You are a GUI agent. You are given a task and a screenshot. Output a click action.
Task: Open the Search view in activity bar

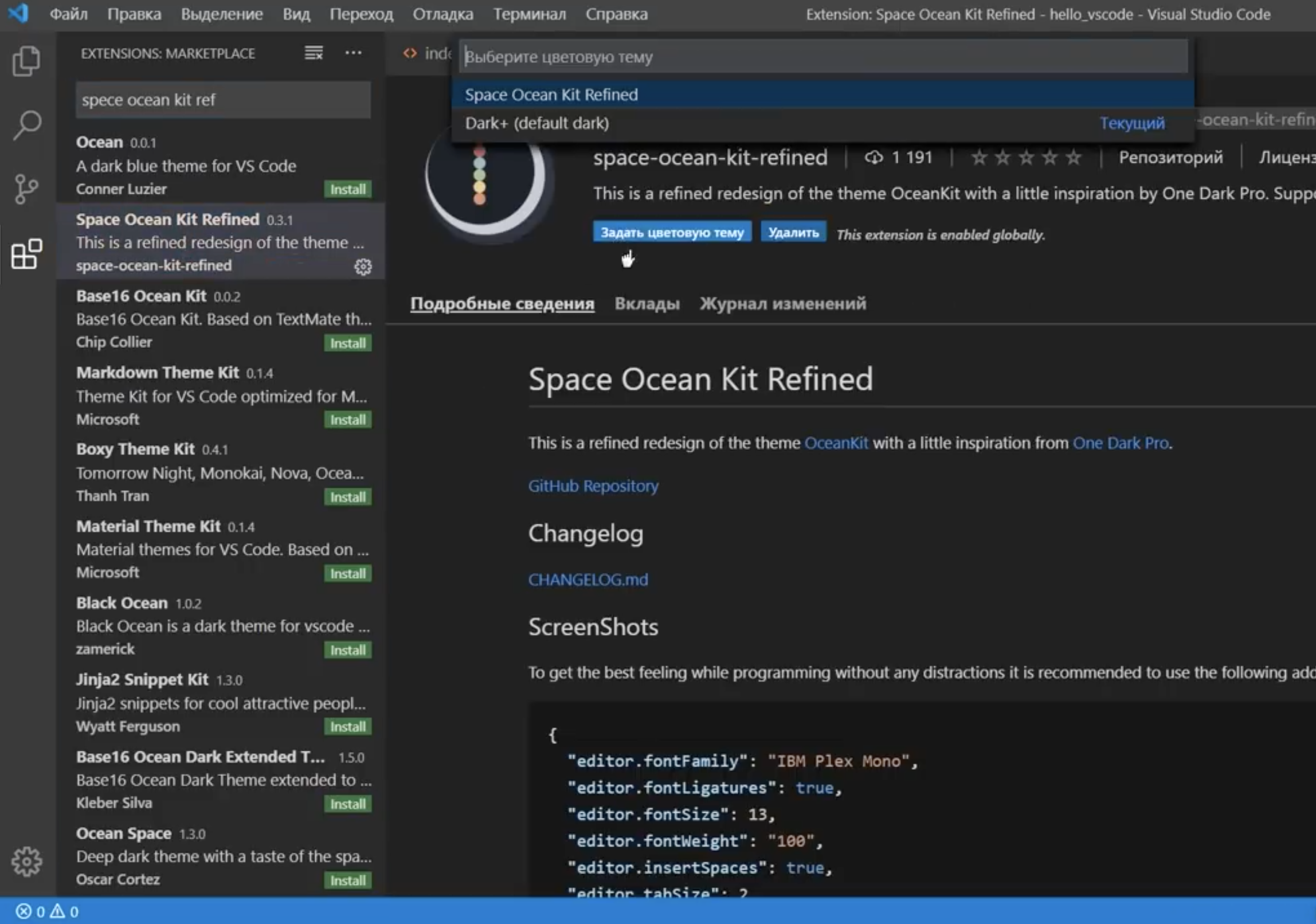coord(26,125)
